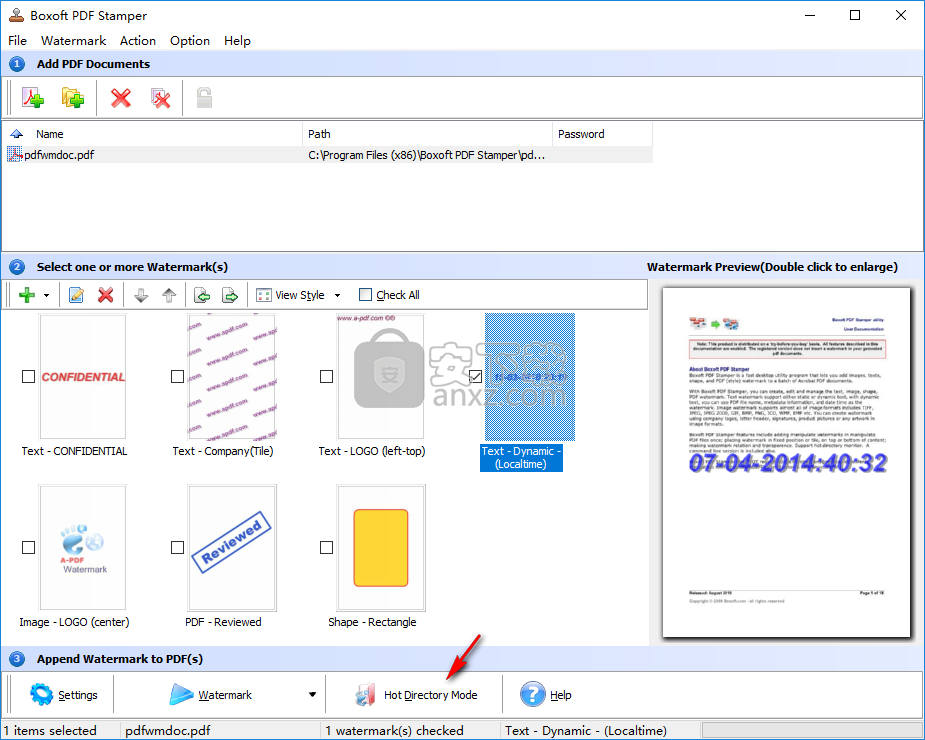Click the Password column header
Viewport: 925px width, 740px height.
coord(602,134)
